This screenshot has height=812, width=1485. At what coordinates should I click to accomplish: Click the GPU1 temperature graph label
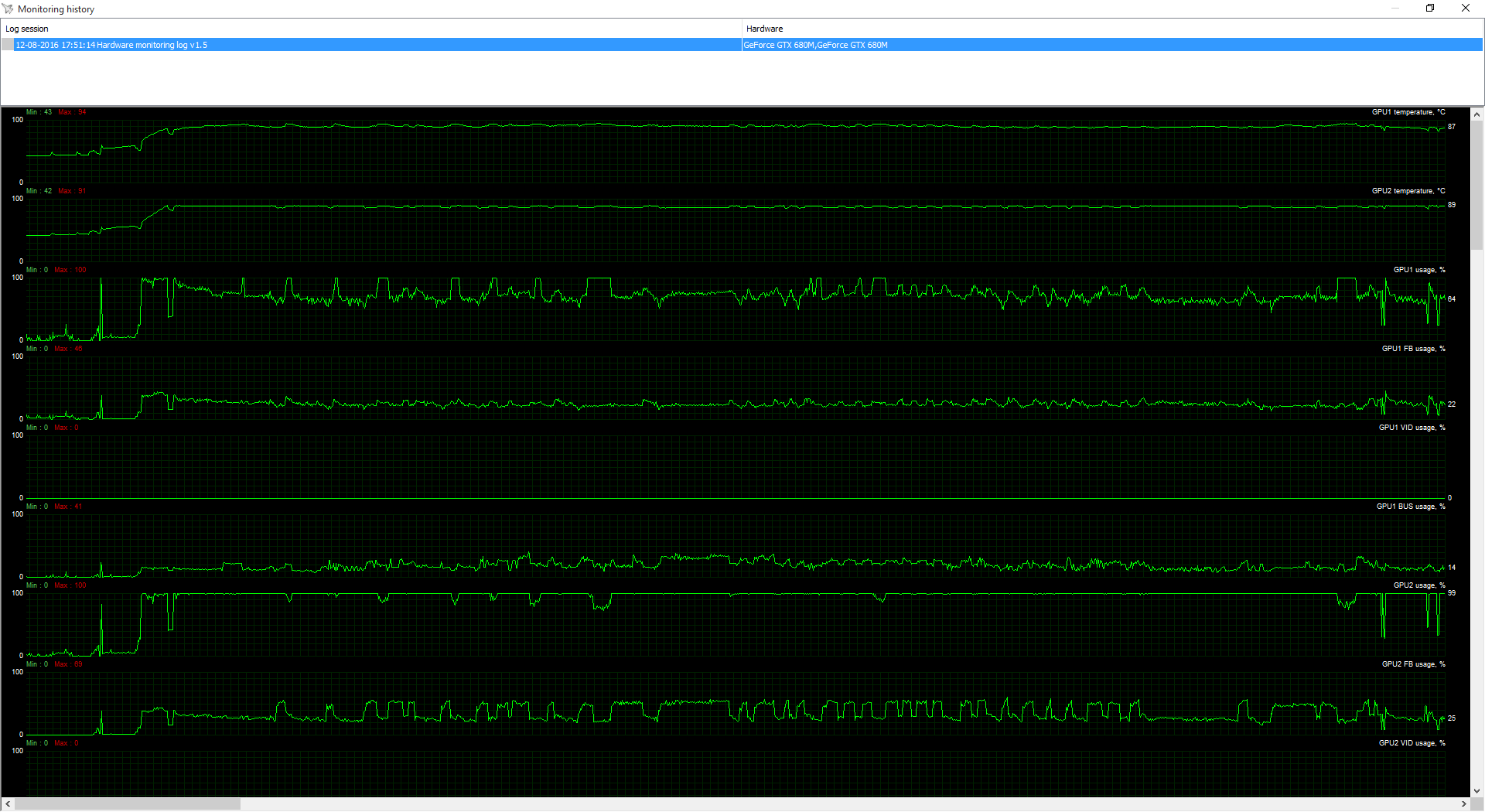click(x=1408, y=112)
